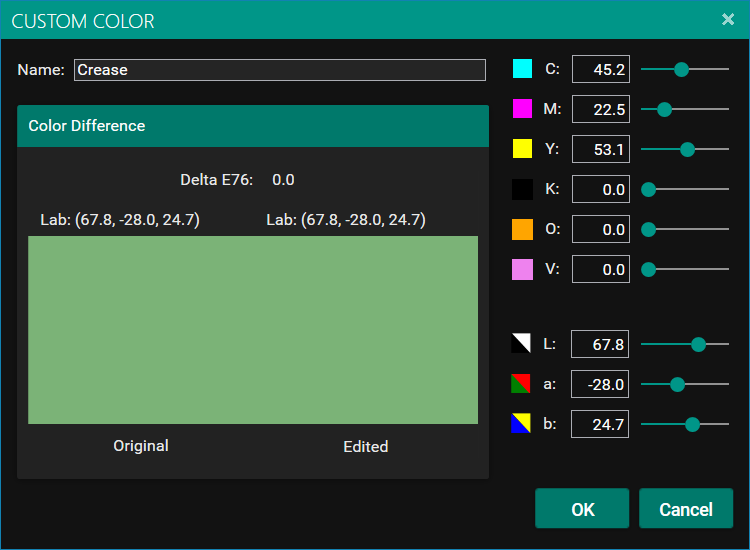
Task: Click the black-white Lightness icon
Action: coord(521,344)
